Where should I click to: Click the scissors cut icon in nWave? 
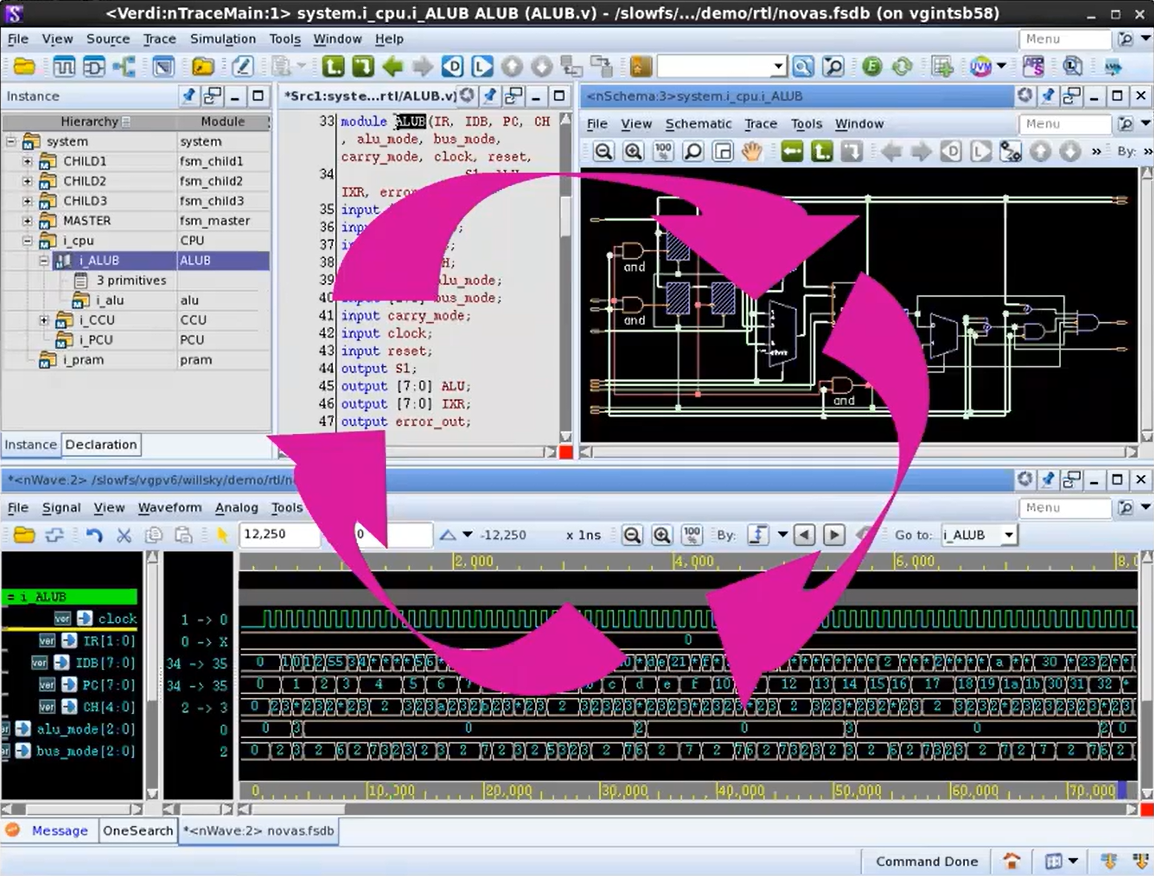click(124, 535)
